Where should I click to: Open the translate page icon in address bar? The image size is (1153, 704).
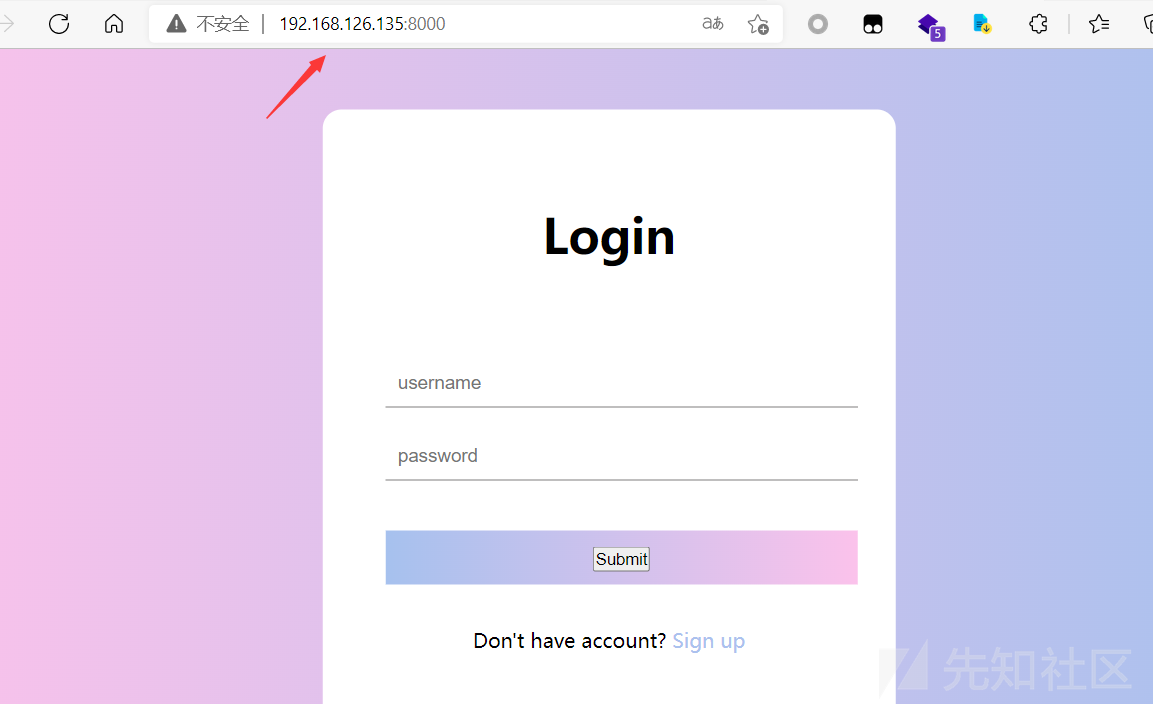point(712,24)
